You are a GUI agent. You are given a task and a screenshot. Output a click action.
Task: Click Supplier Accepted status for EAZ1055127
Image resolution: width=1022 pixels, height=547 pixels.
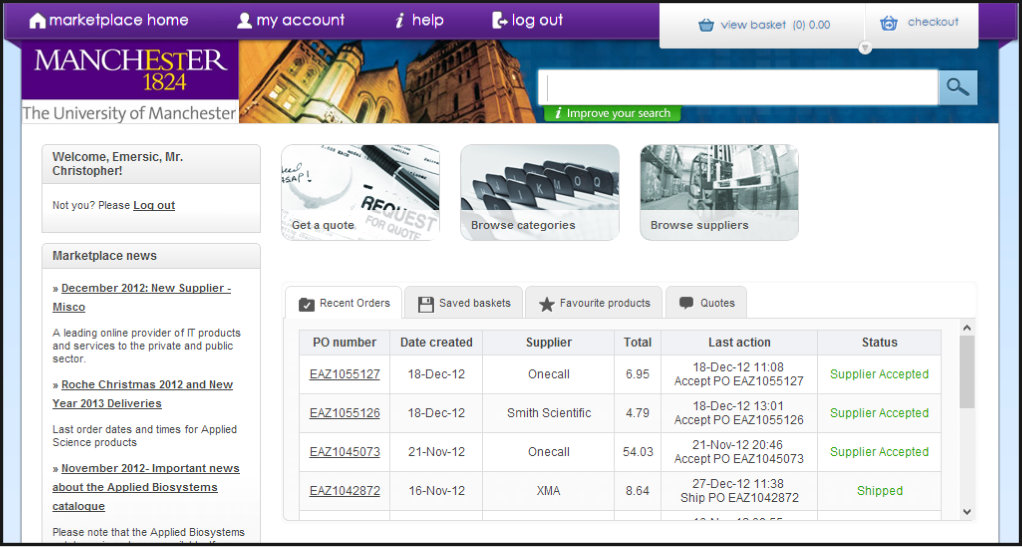pos(879,374)
